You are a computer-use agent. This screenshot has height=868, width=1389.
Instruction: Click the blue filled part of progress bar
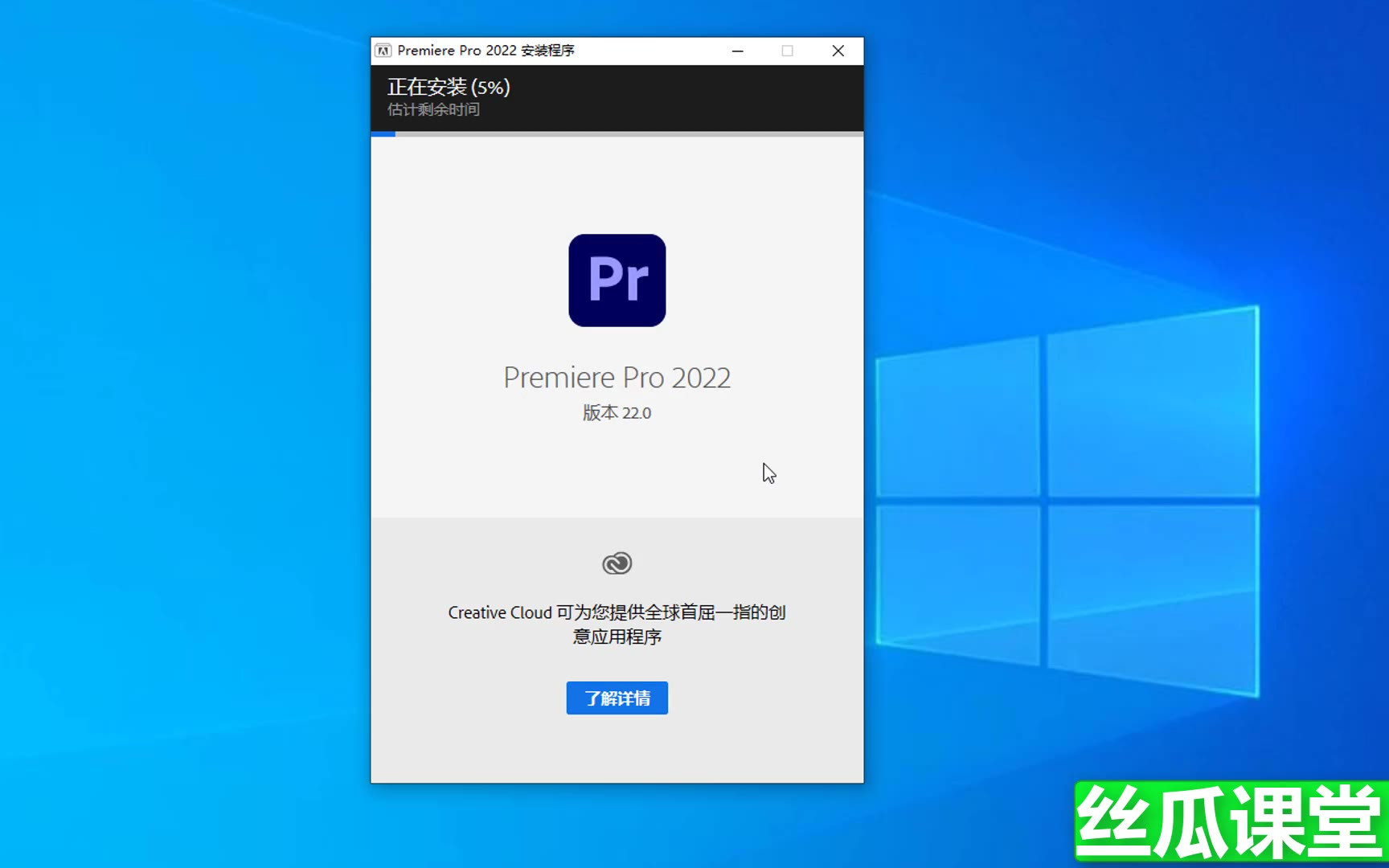[383, 134]
